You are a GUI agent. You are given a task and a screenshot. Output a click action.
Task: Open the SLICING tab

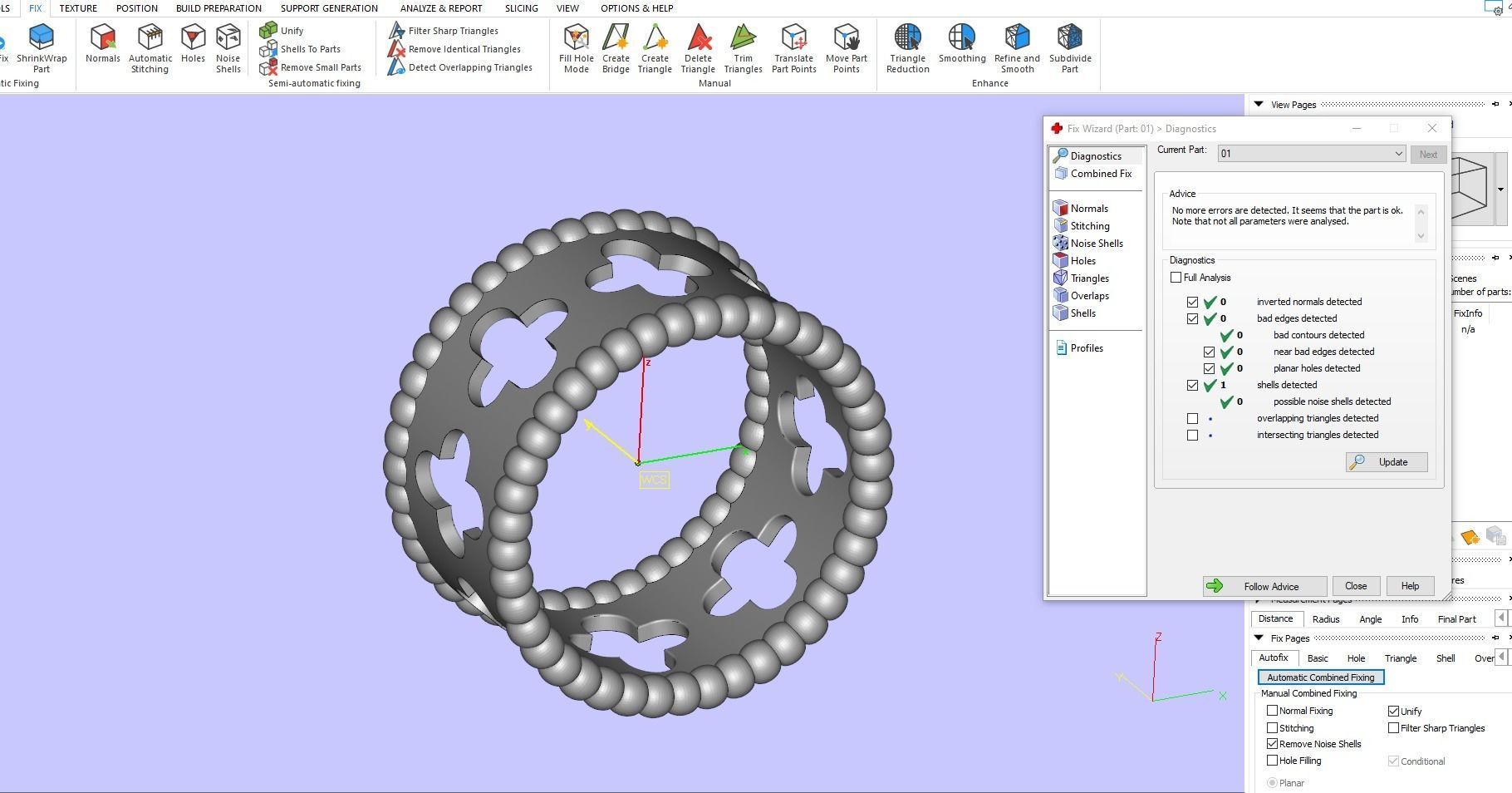click(521, 8)
